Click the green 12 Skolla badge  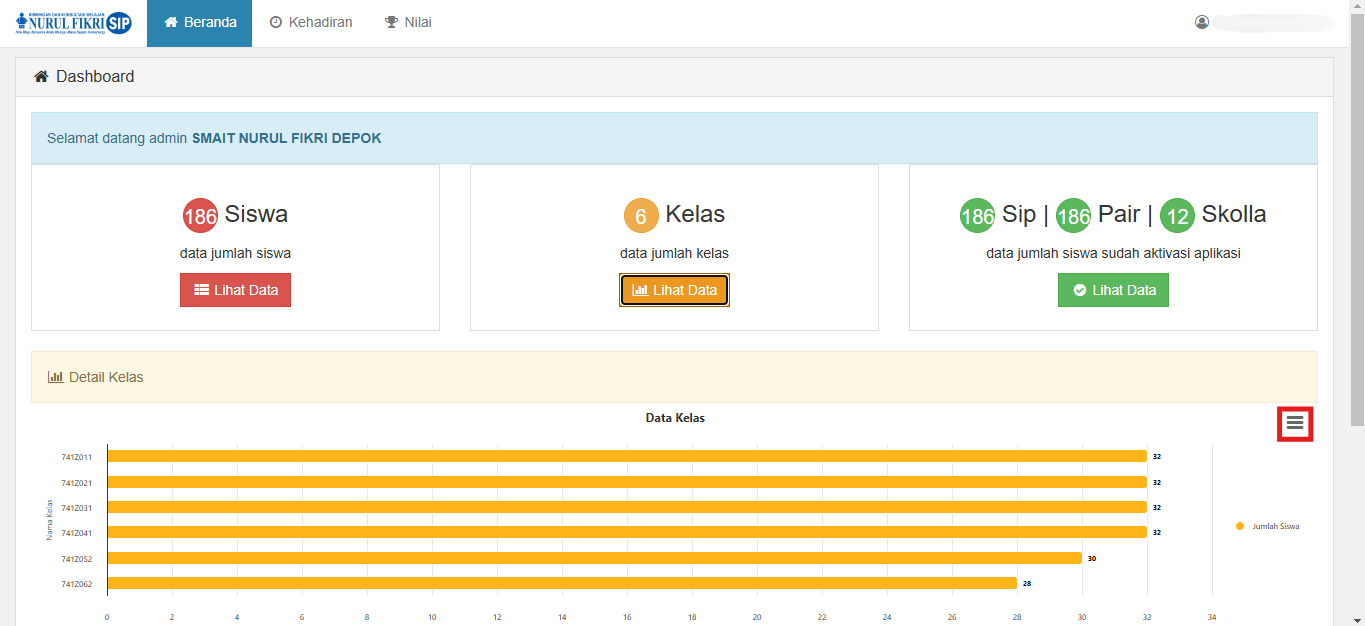tap(1177, 216)
